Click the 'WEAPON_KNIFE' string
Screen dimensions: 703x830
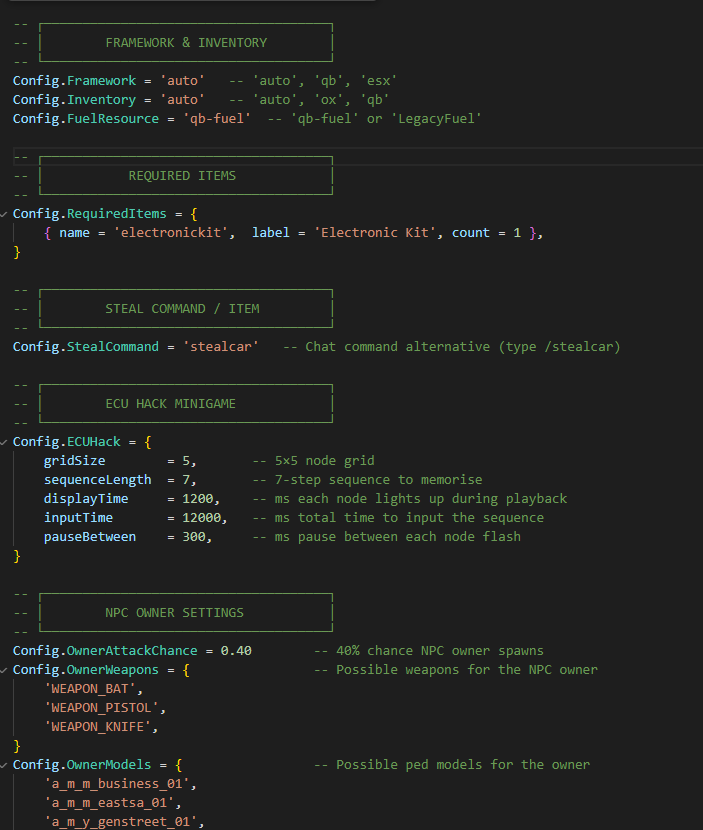click(x=97, y=727)
